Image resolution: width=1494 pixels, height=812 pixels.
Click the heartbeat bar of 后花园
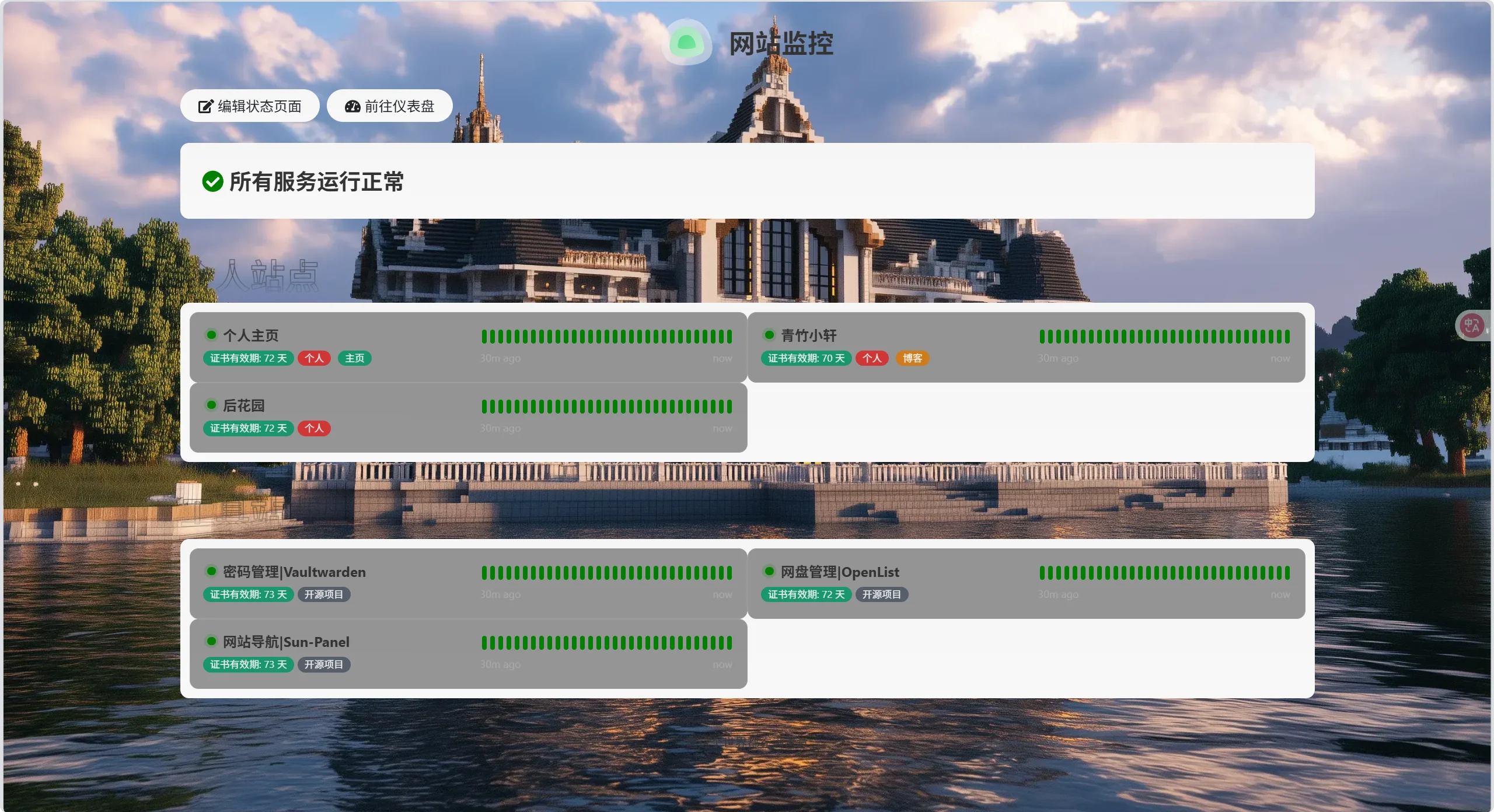click(x=606, y=407)
